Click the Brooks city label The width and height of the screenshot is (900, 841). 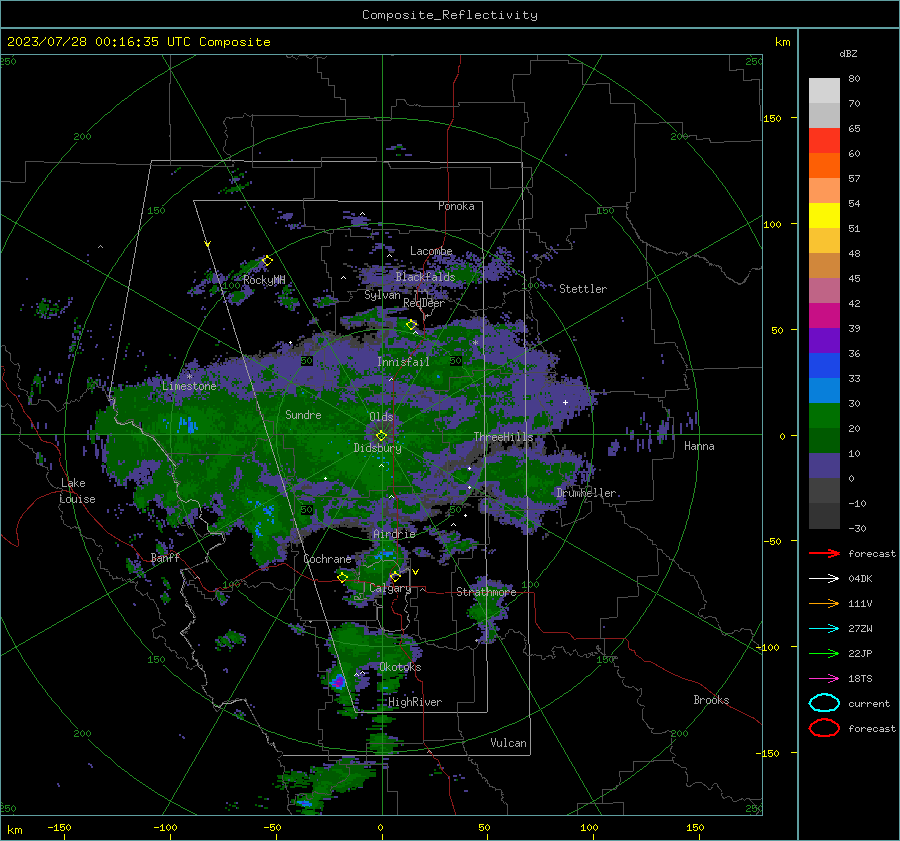[x=711, y=700]
